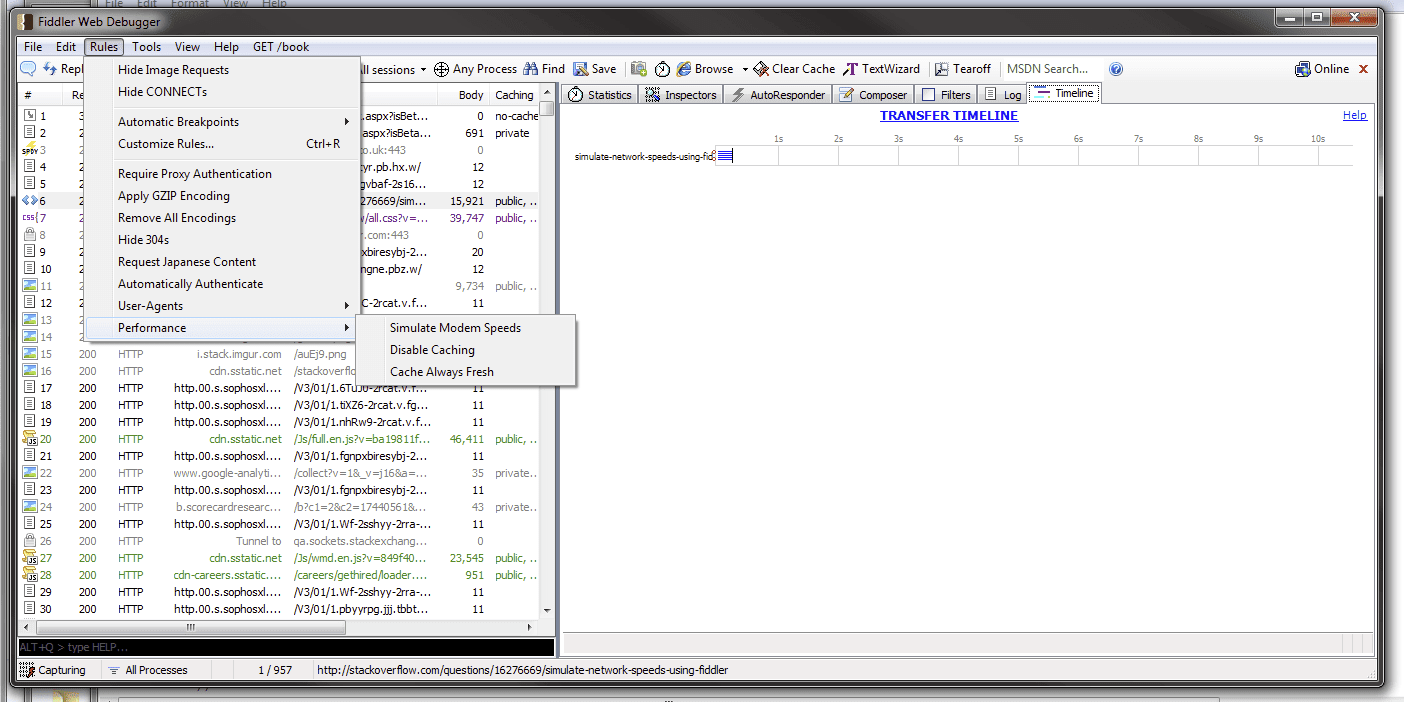Select Simulate Modem Speeds

pyautogui.click(x=455, y=327)
